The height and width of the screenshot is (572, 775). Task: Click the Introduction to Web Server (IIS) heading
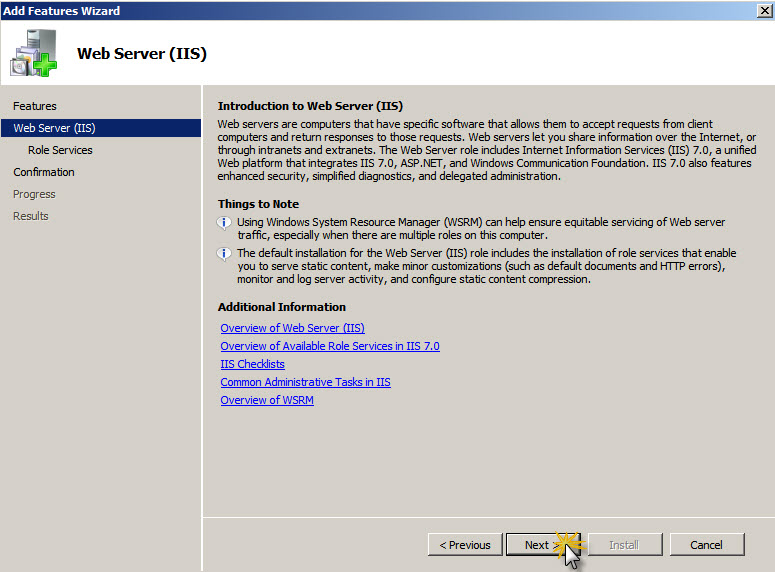310,106
